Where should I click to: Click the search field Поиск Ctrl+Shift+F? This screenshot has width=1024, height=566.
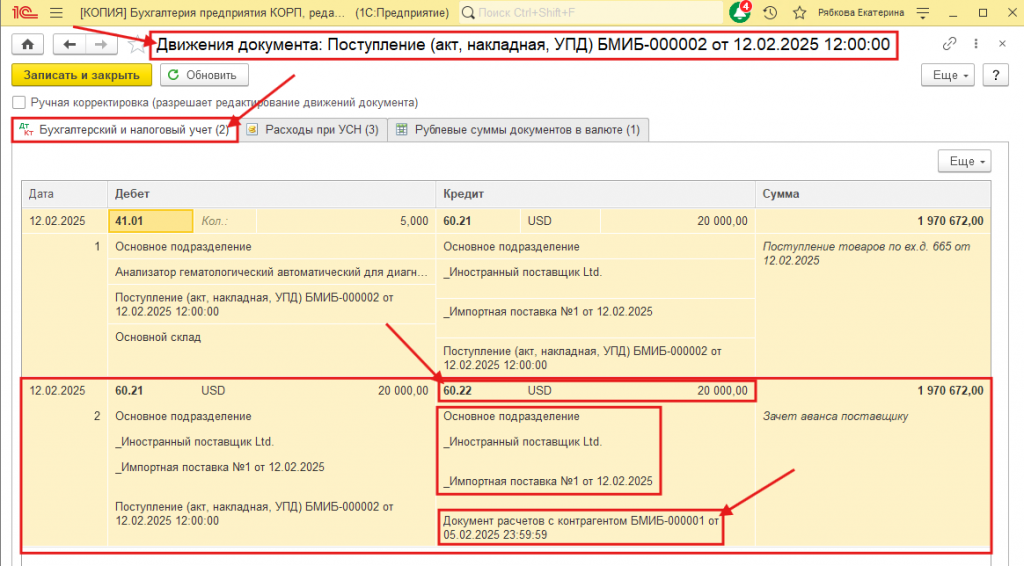click(x=591, y=12)
